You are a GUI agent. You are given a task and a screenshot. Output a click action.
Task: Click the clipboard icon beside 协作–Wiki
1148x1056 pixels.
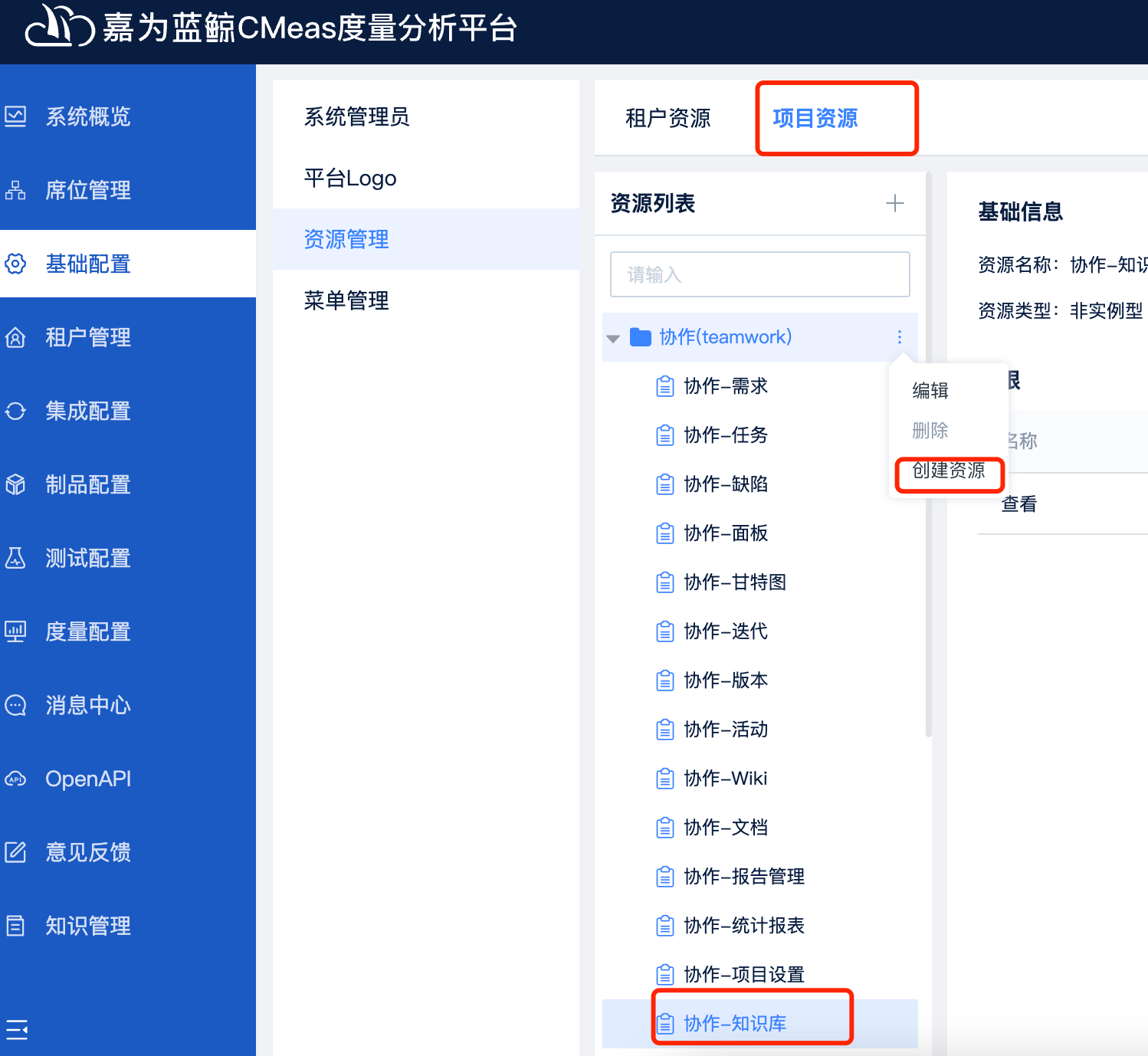665,779
